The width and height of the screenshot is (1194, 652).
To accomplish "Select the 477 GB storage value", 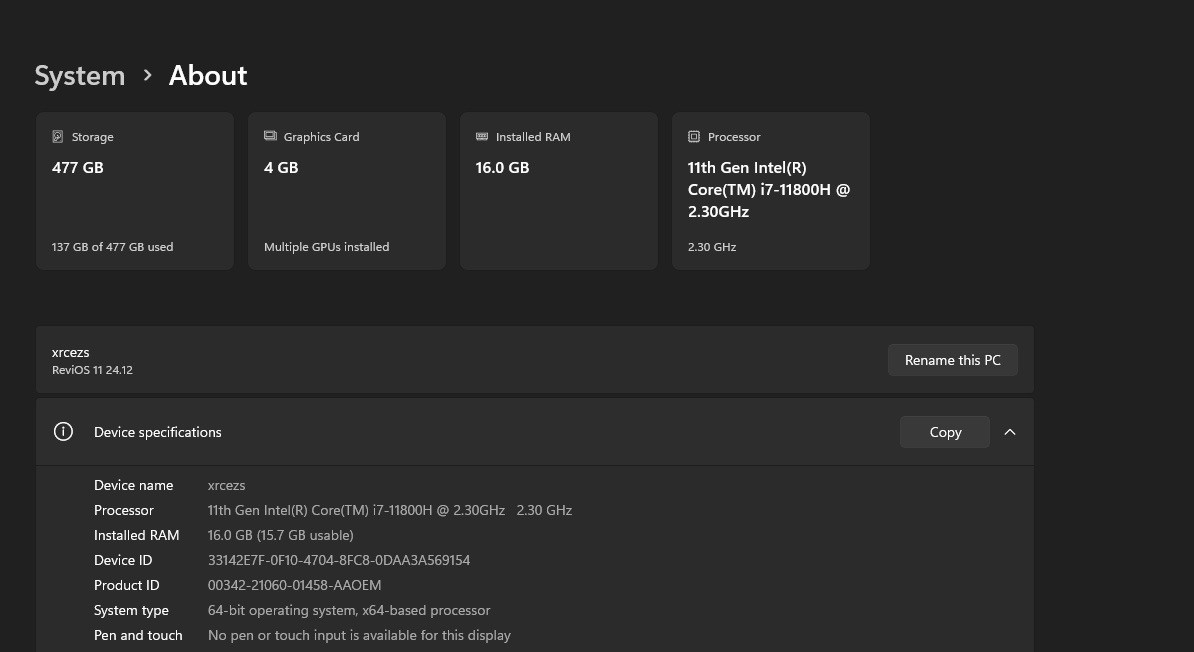I will click(x=78, y=168).
